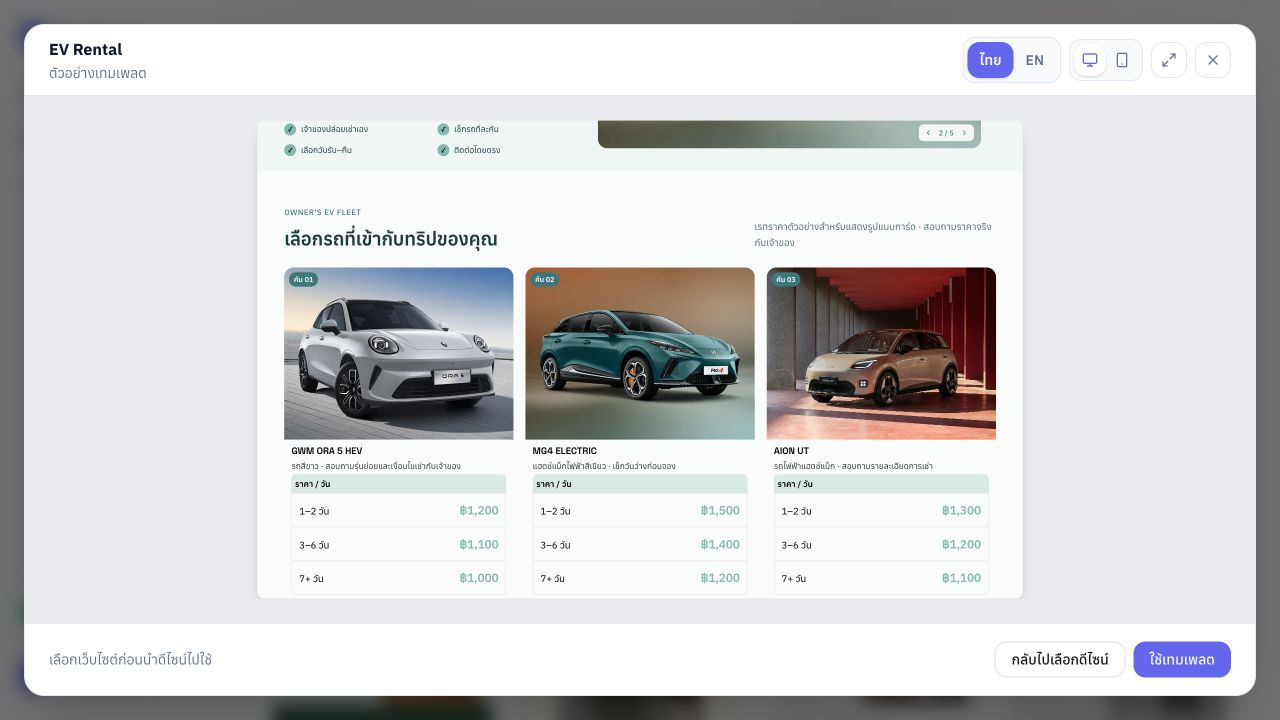Click the ฿1,100 price for GWM ORA 5 HEV
The height and width of the screenshot is (720, 1280).
[x=479, y=545]
